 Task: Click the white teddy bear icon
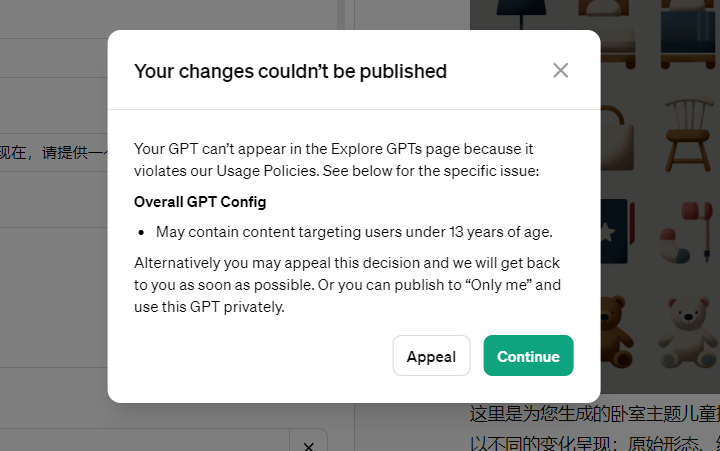coord(687,332)
